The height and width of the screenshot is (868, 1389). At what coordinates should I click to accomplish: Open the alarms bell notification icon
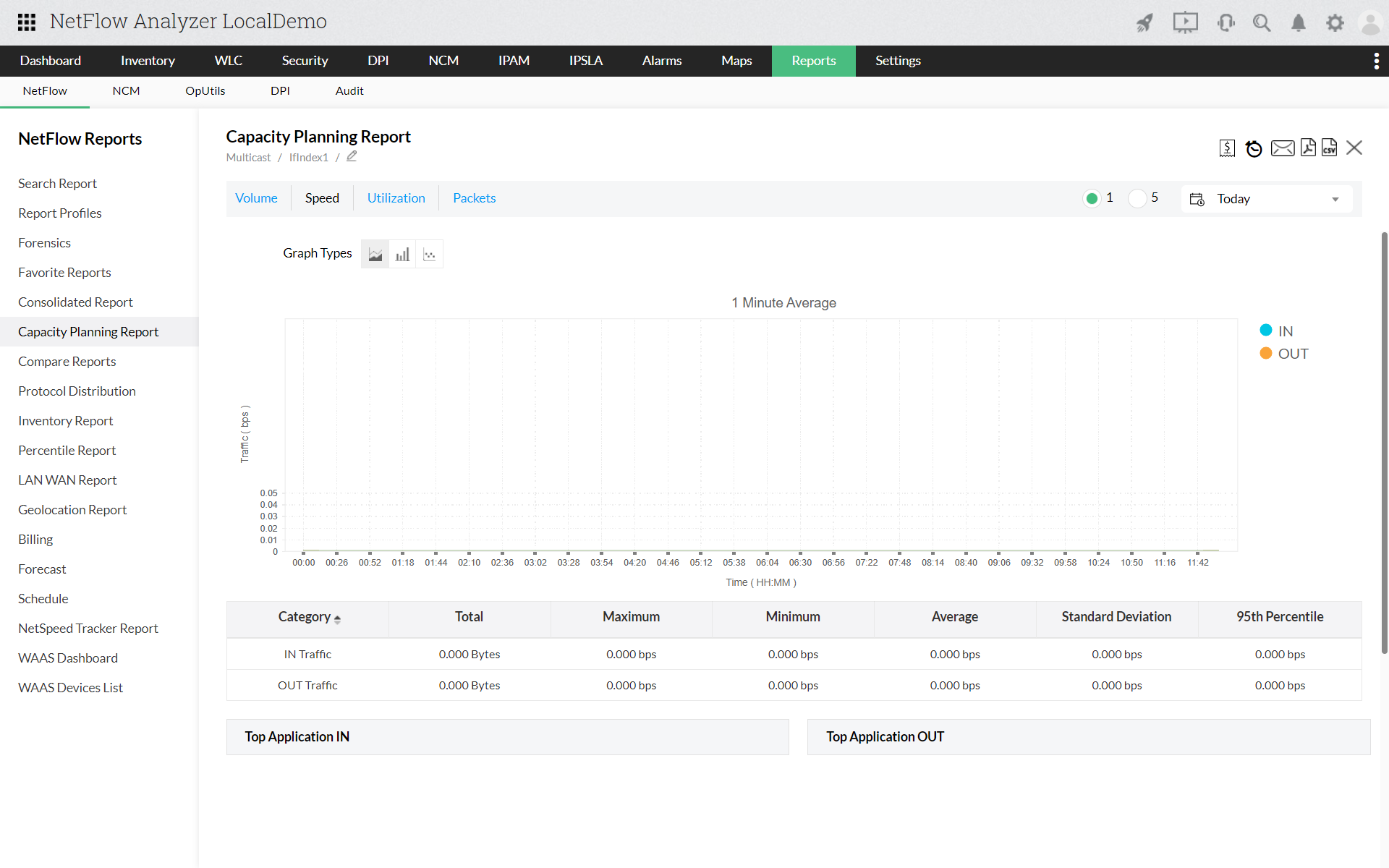1299,22
